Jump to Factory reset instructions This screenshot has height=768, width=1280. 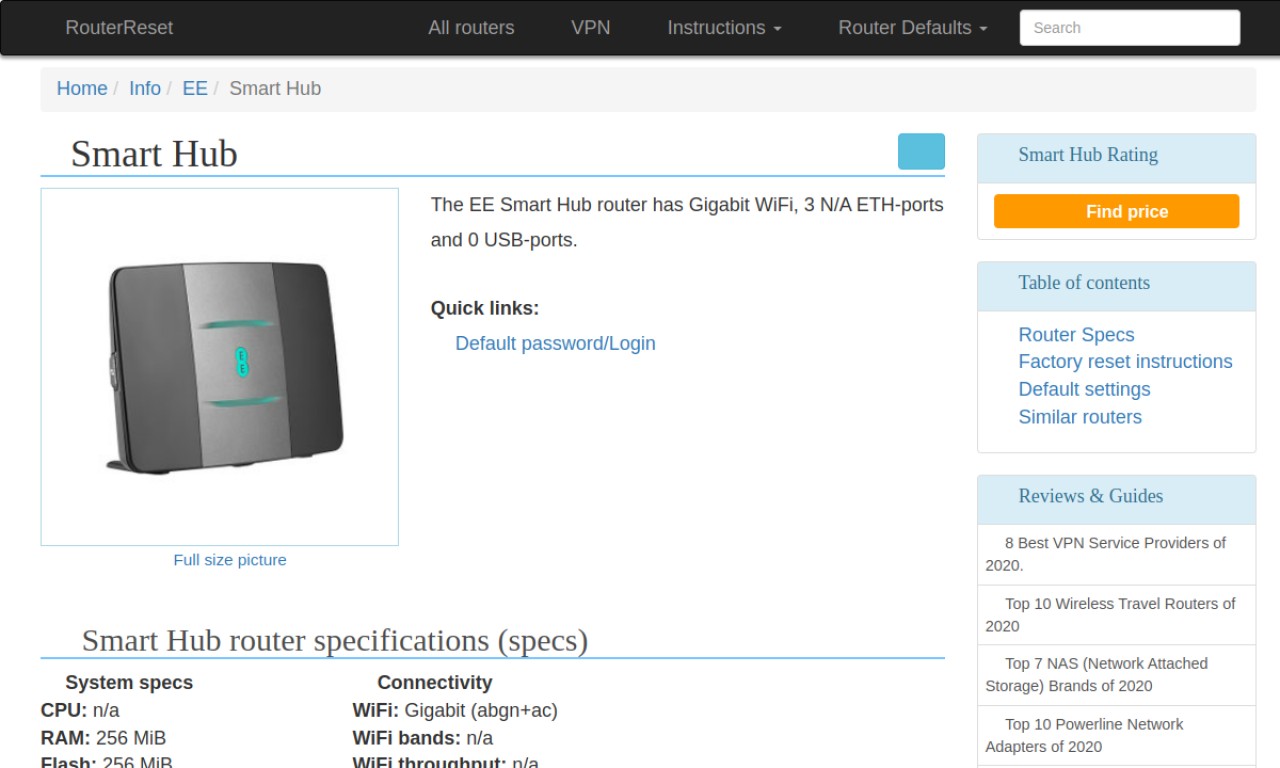click(x=1125, y=362)
